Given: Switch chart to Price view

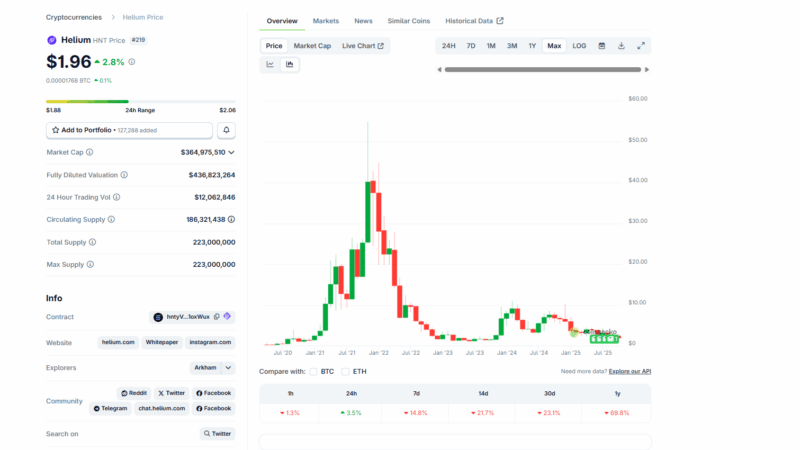Looking at the screenshot, I should pos(273,46).
